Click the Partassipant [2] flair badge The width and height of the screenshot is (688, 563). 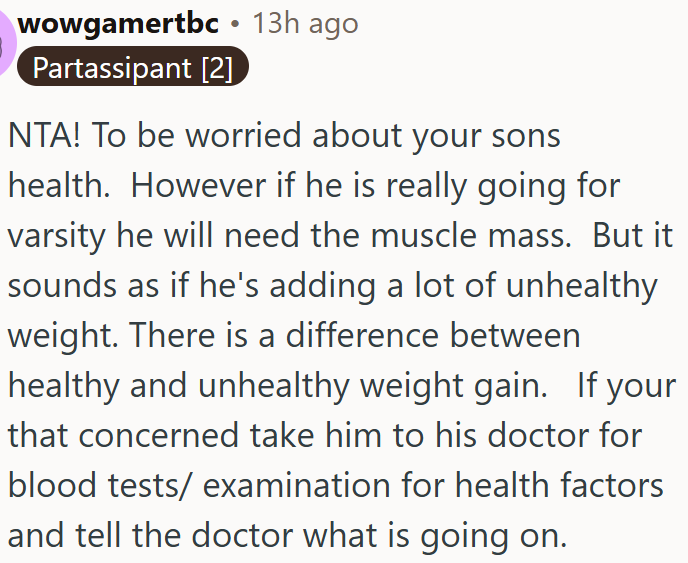tap(132, 68)
